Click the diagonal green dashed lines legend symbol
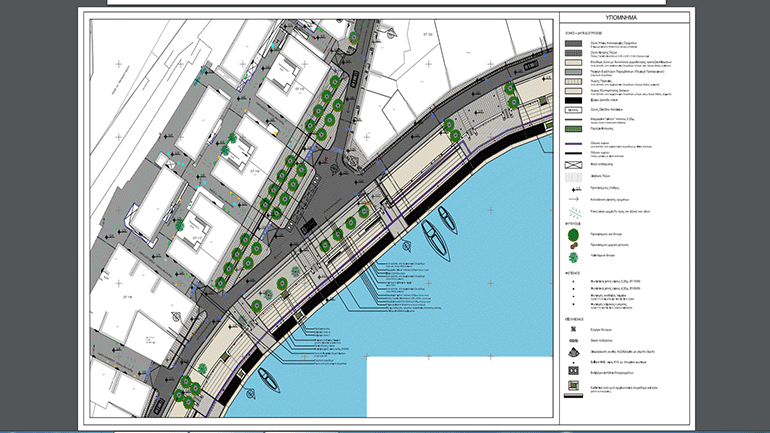This screenshot has width=770, height=433. tap(575, 212)
